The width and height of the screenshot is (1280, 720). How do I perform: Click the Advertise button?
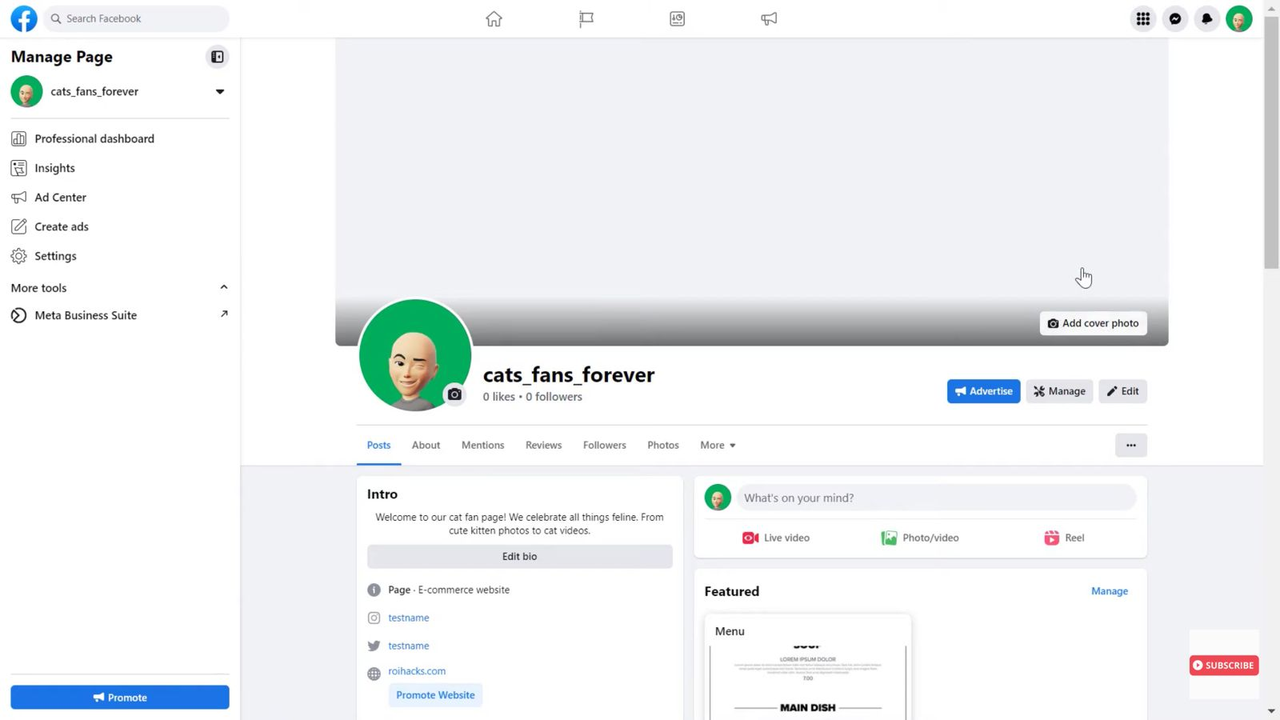click(984, 391)
